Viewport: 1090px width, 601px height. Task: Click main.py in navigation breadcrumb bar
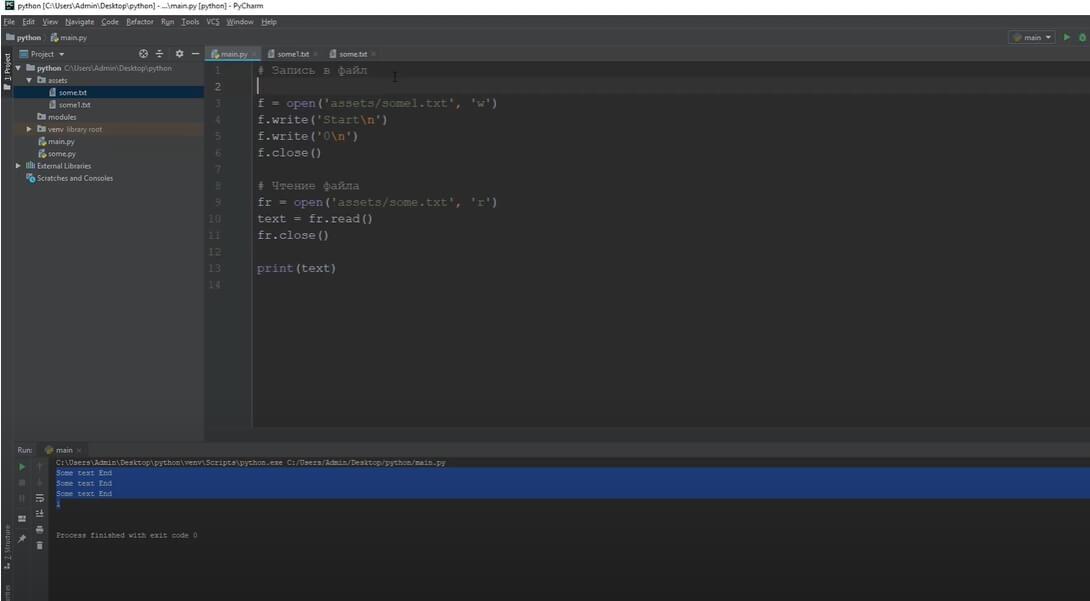coord(69,38)
